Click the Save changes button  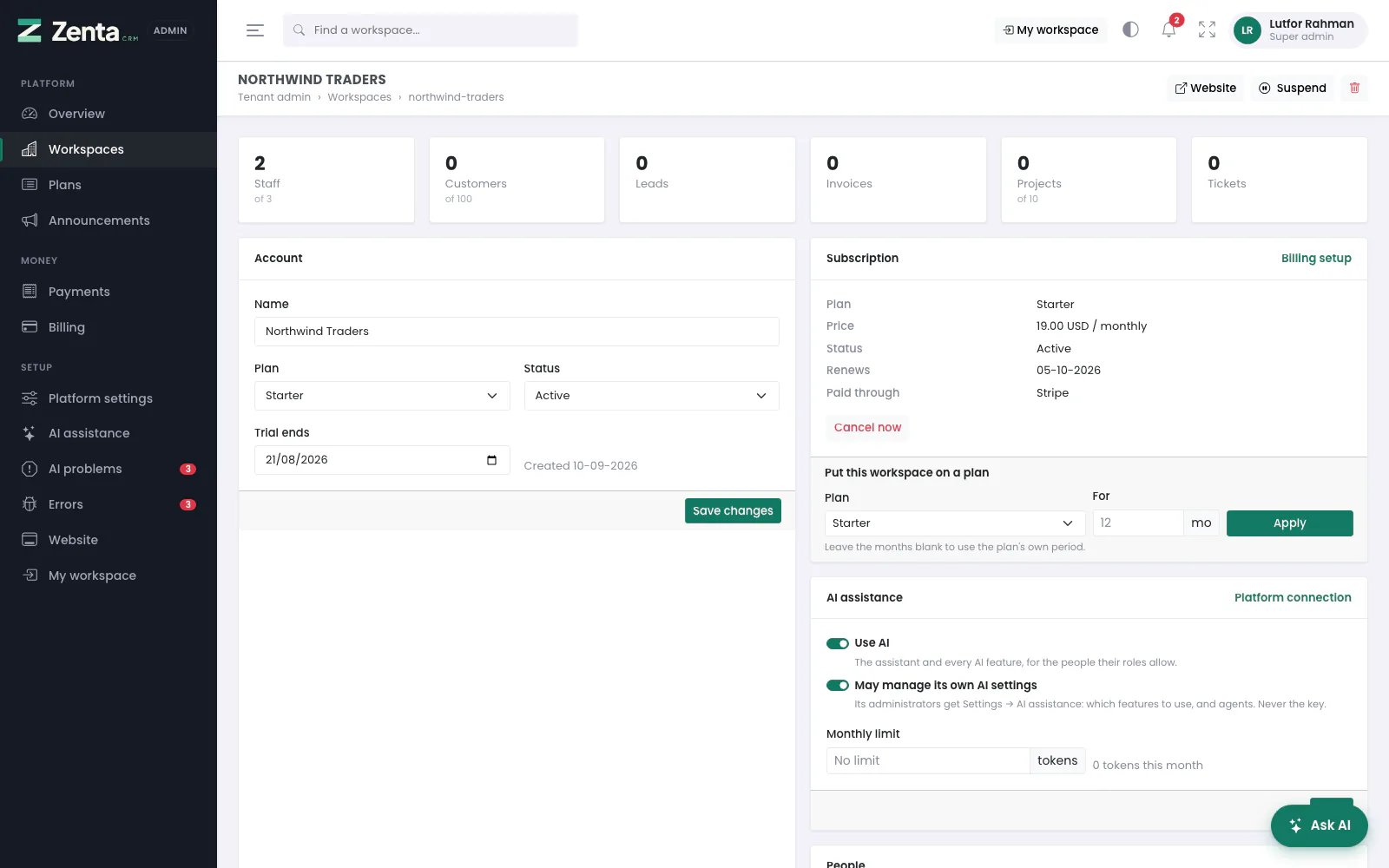pos(733,510)
